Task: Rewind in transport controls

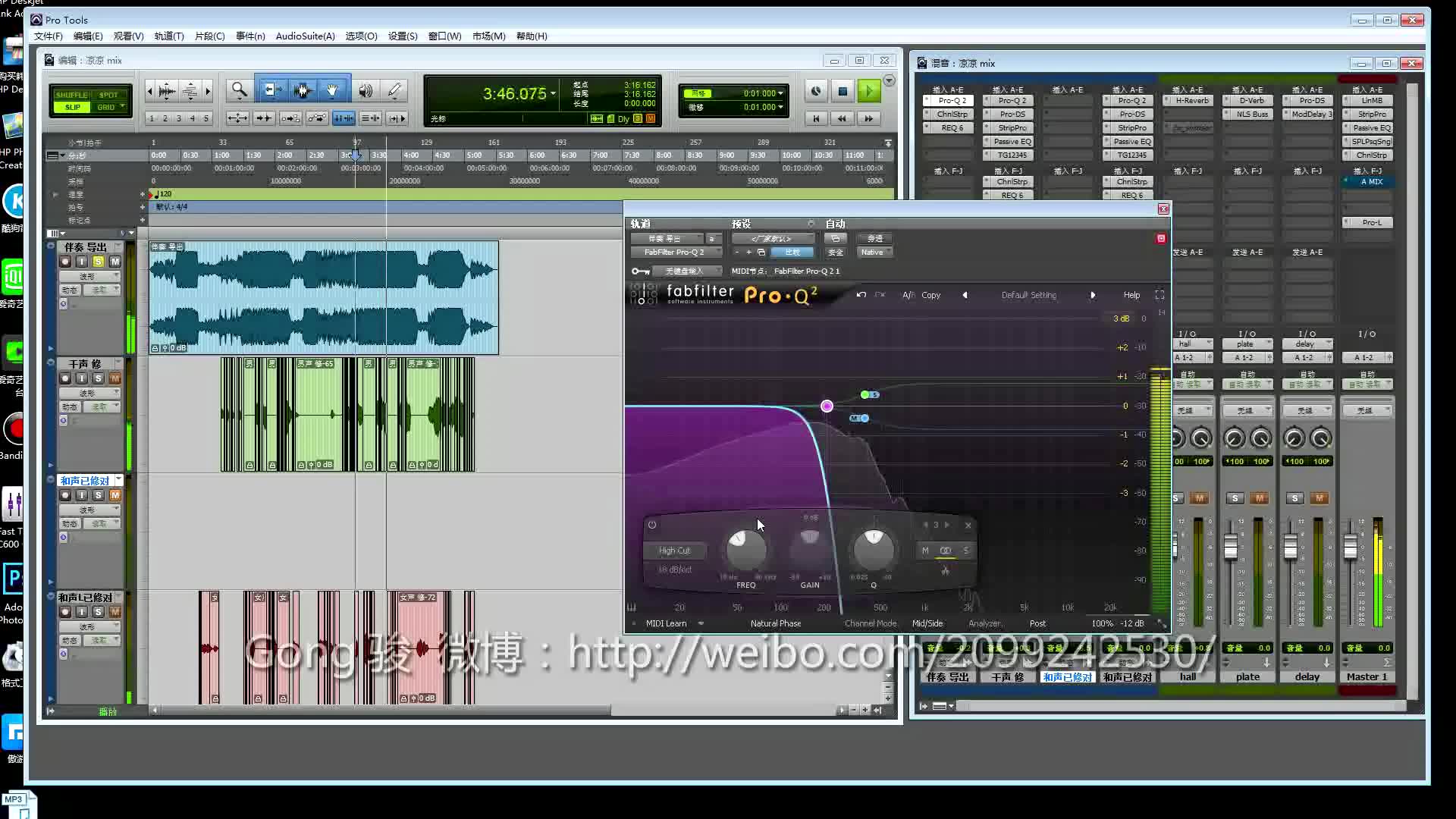Action: tap(843, 118)
